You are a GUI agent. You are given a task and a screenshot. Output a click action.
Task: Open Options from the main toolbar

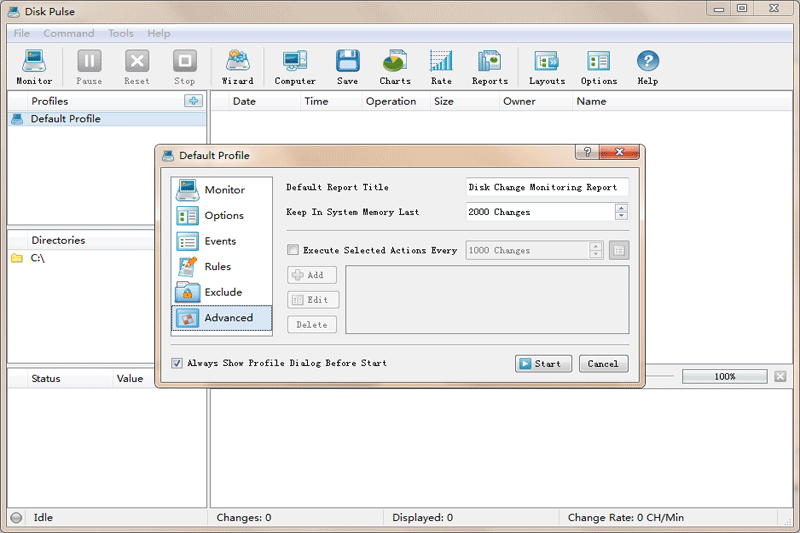coord(598,67)
